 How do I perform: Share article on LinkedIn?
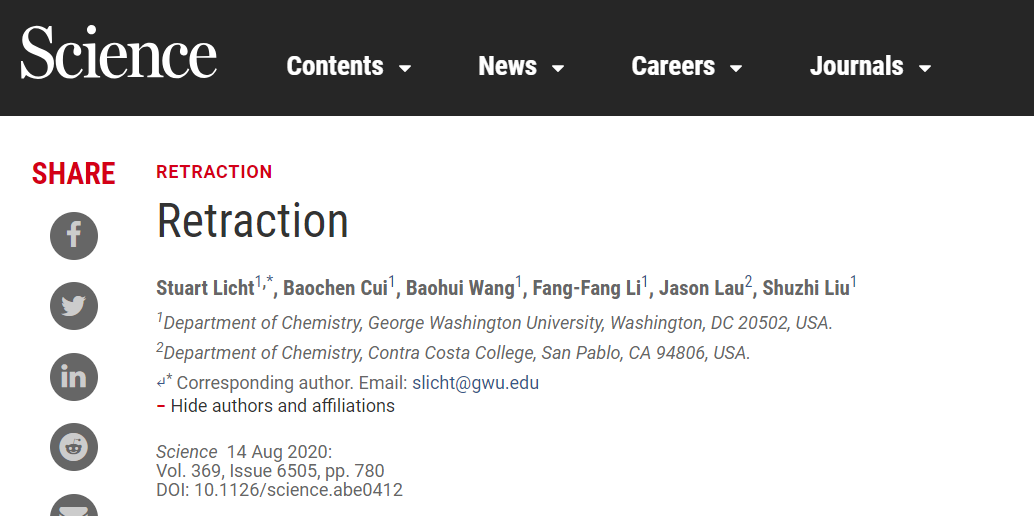tap(74, 377)
